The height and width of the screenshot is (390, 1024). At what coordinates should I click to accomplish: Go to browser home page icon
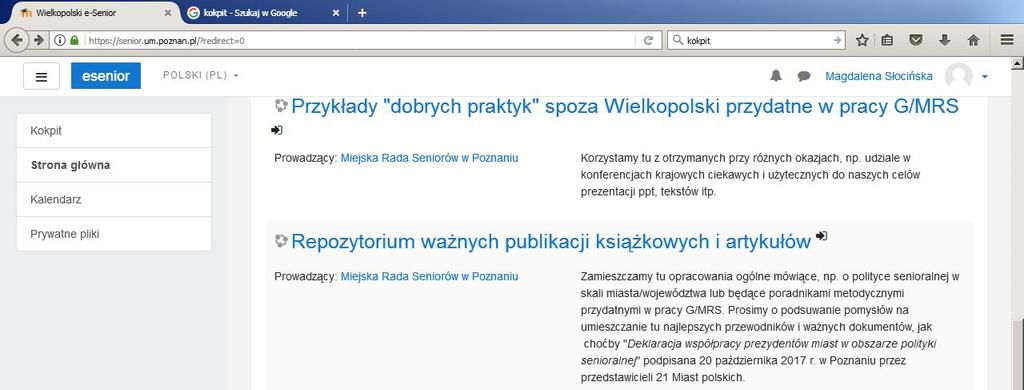pyautogui.click(x=973, y=40)
